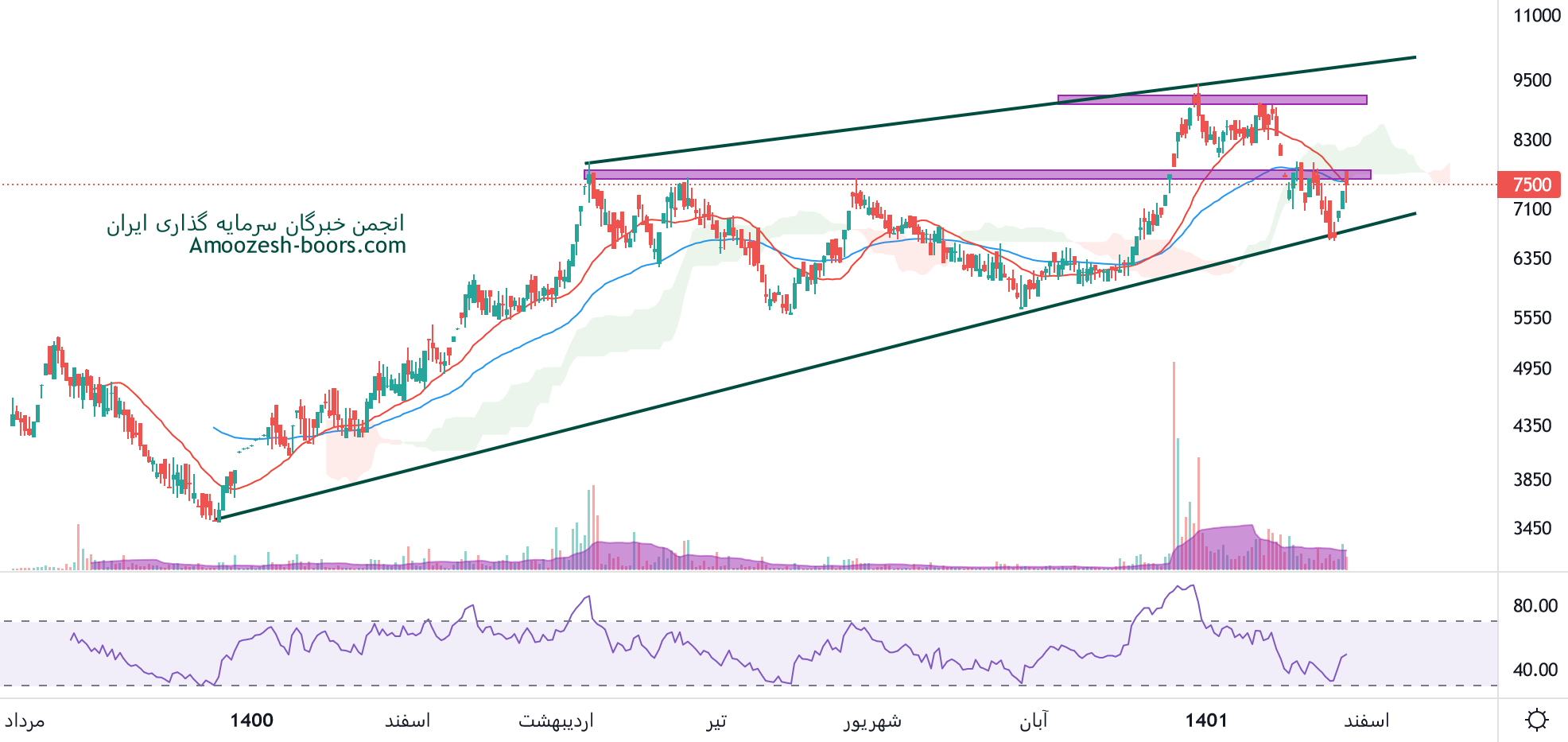Click the 80.00 RSI scale label
The height and width of the screenshot is (742, 1568).
coord(1535,606)
